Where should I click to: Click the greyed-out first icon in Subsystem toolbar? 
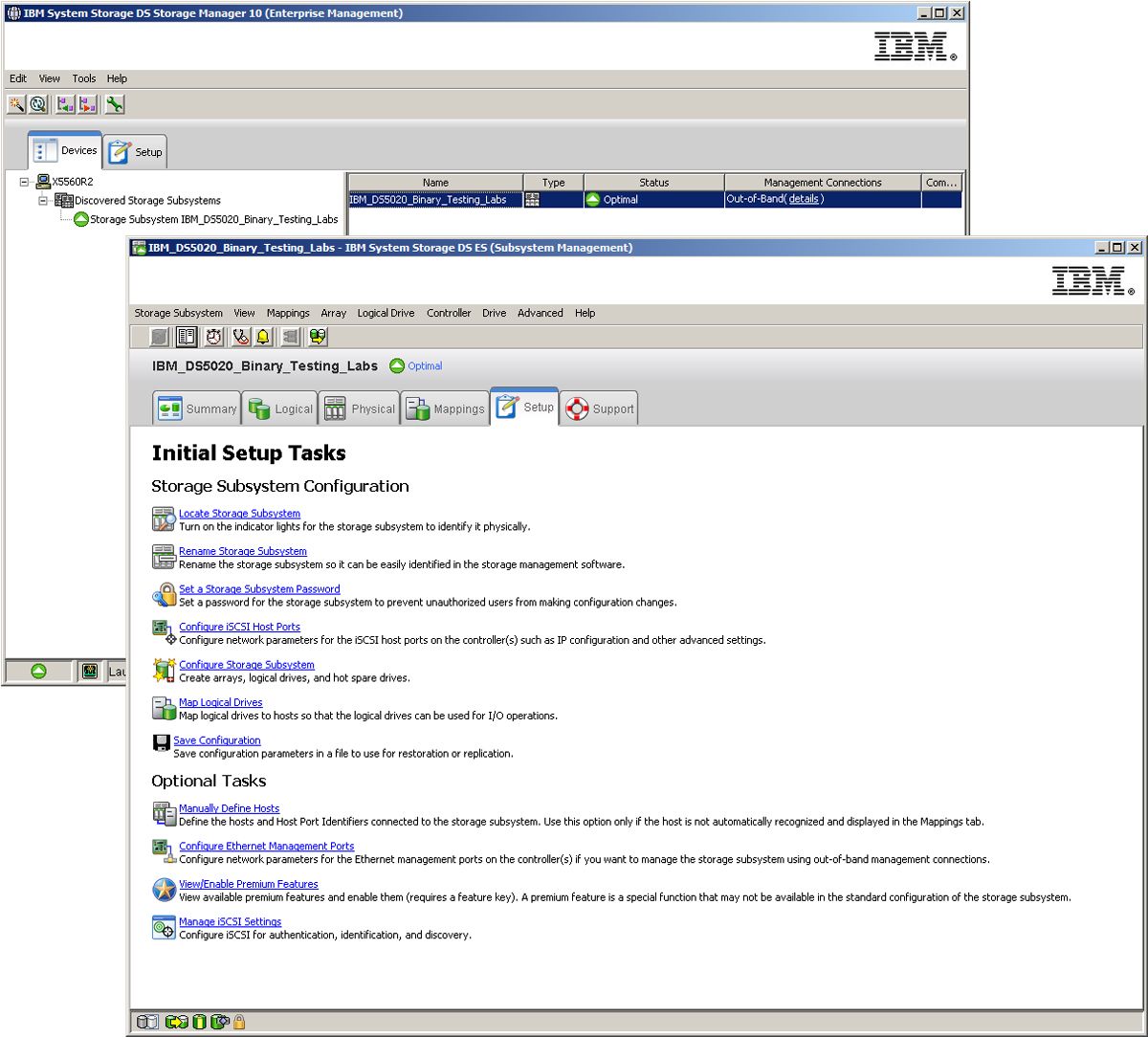tap(161, 337)
